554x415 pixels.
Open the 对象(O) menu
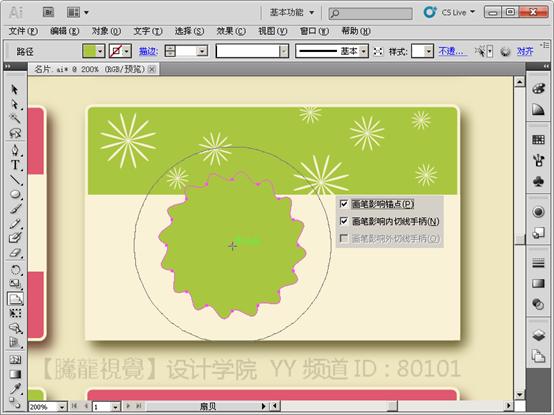[106, 31]
